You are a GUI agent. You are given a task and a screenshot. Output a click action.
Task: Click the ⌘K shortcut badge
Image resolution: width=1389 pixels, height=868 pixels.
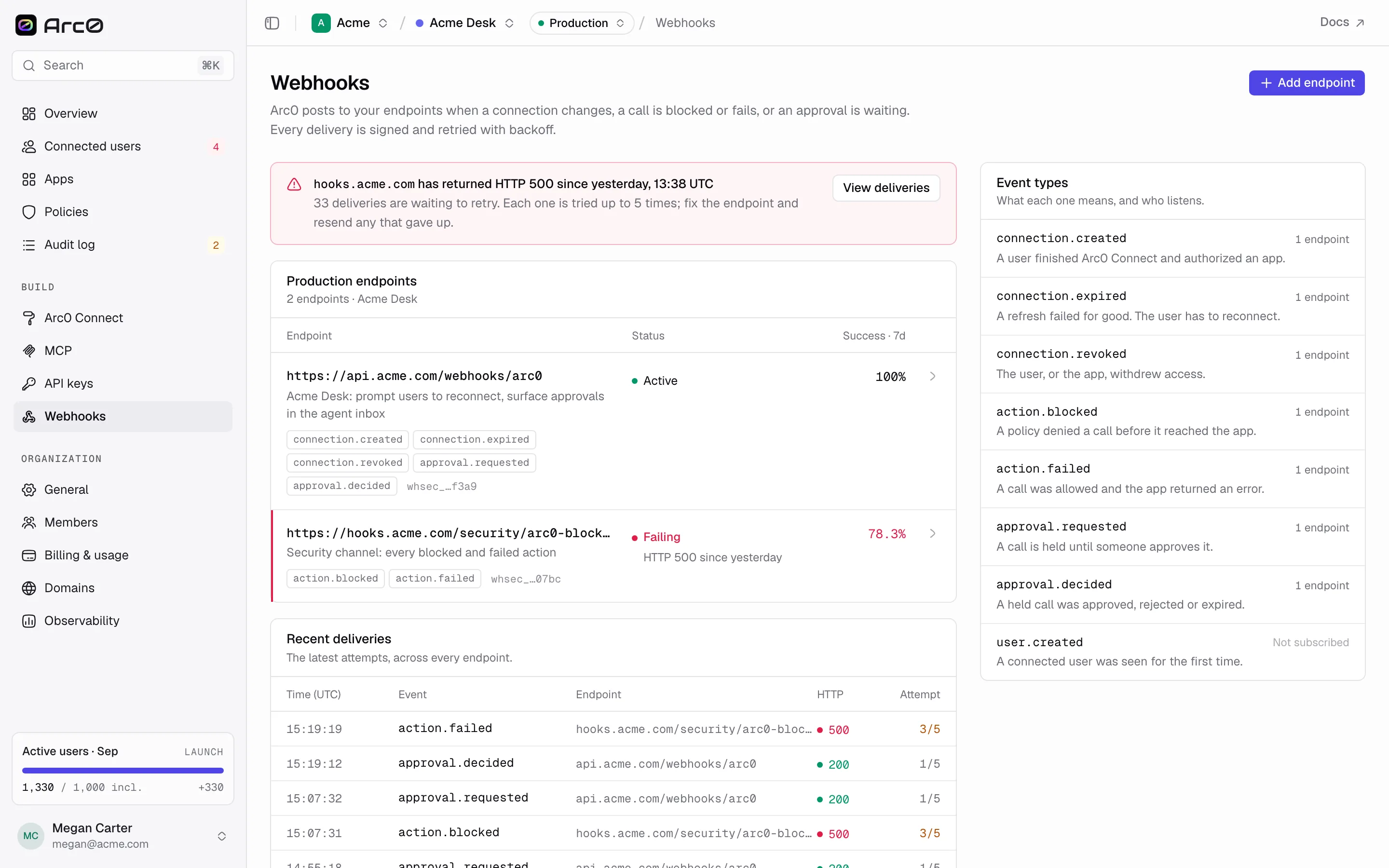pos(211,66)
